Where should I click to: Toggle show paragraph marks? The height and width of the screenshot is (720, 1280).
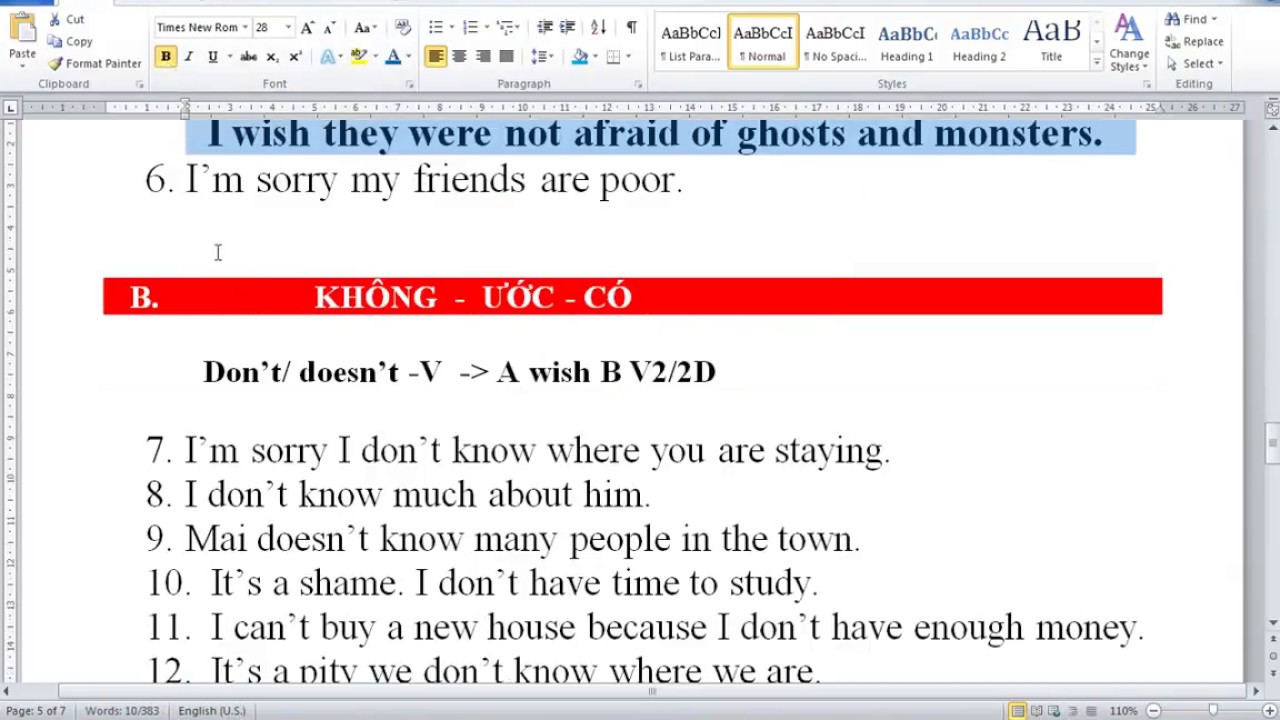(x=631, y=27)
